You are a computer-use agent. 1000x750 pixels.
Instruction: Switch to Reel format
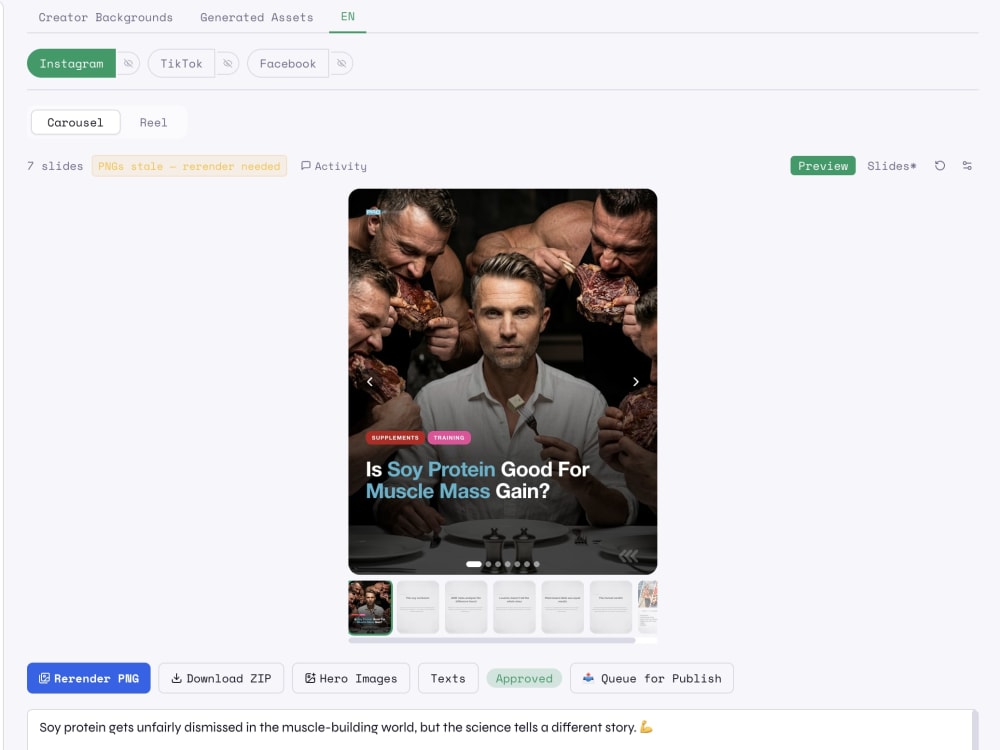coord(153,122)
